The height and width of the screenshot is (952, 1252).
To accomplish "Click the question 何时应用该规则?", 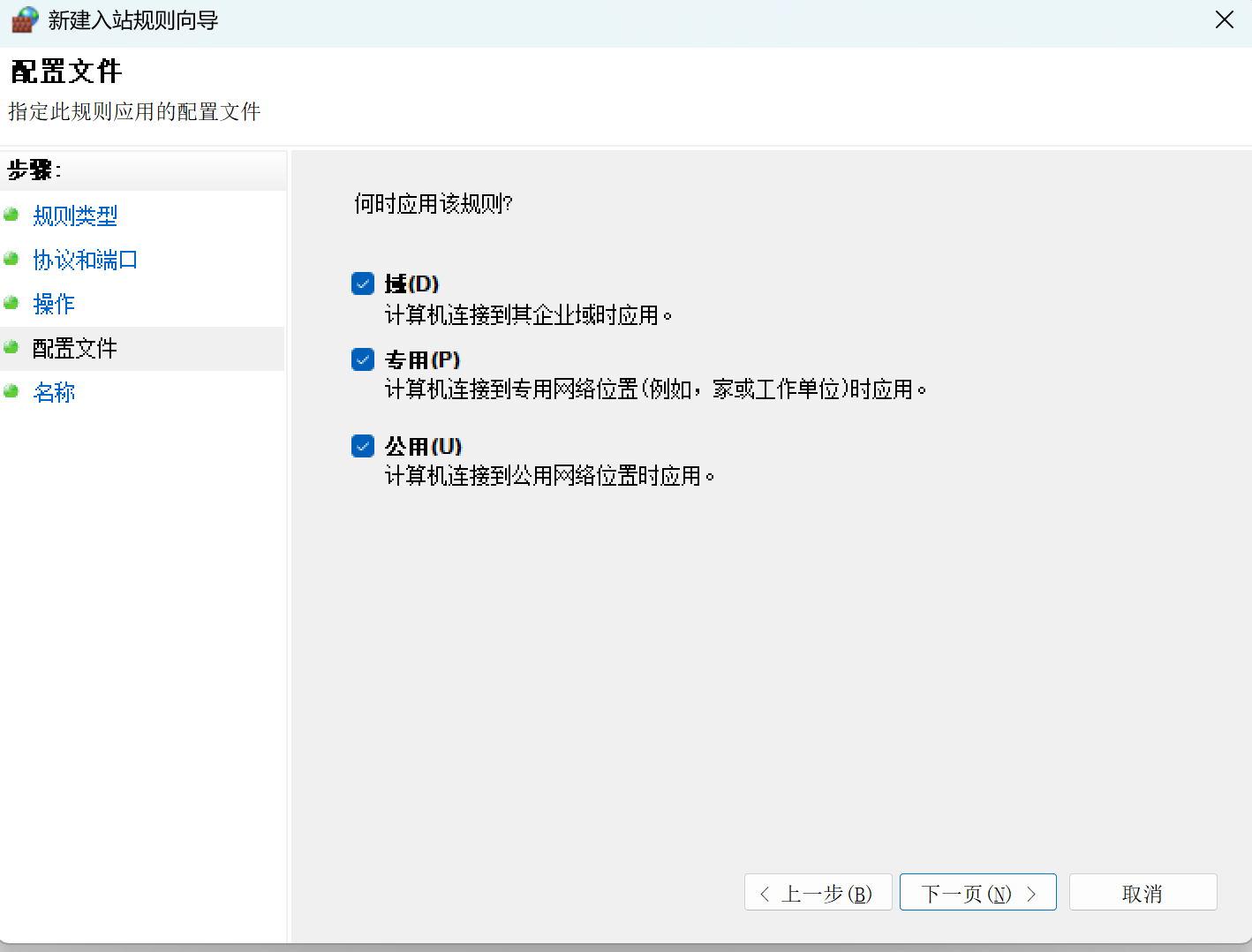I will click(433, 204).
